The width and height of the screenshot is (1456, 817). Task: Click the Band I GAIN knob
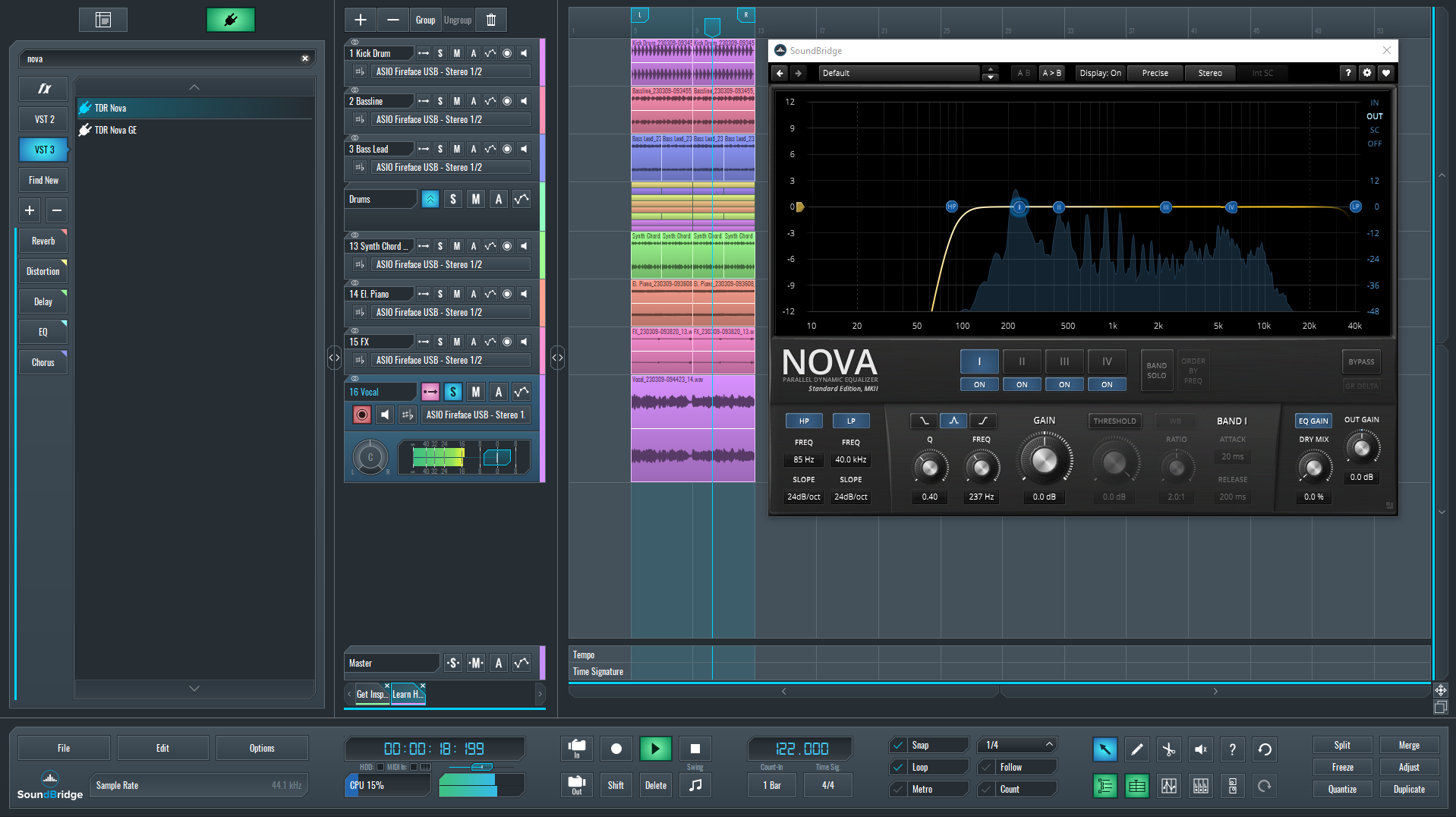click(x=1045, y=459)
